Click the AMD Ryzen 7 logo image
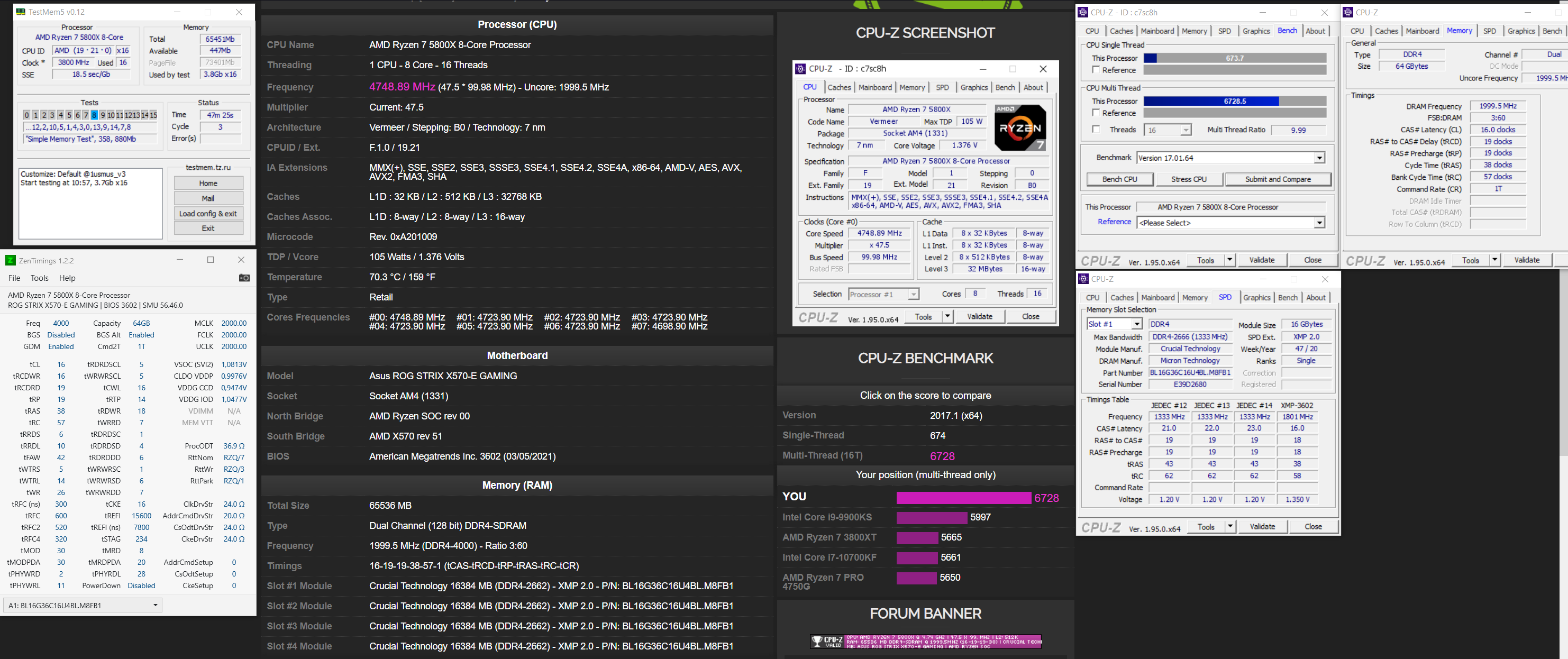1568x659 pixels. point(1019,128)
